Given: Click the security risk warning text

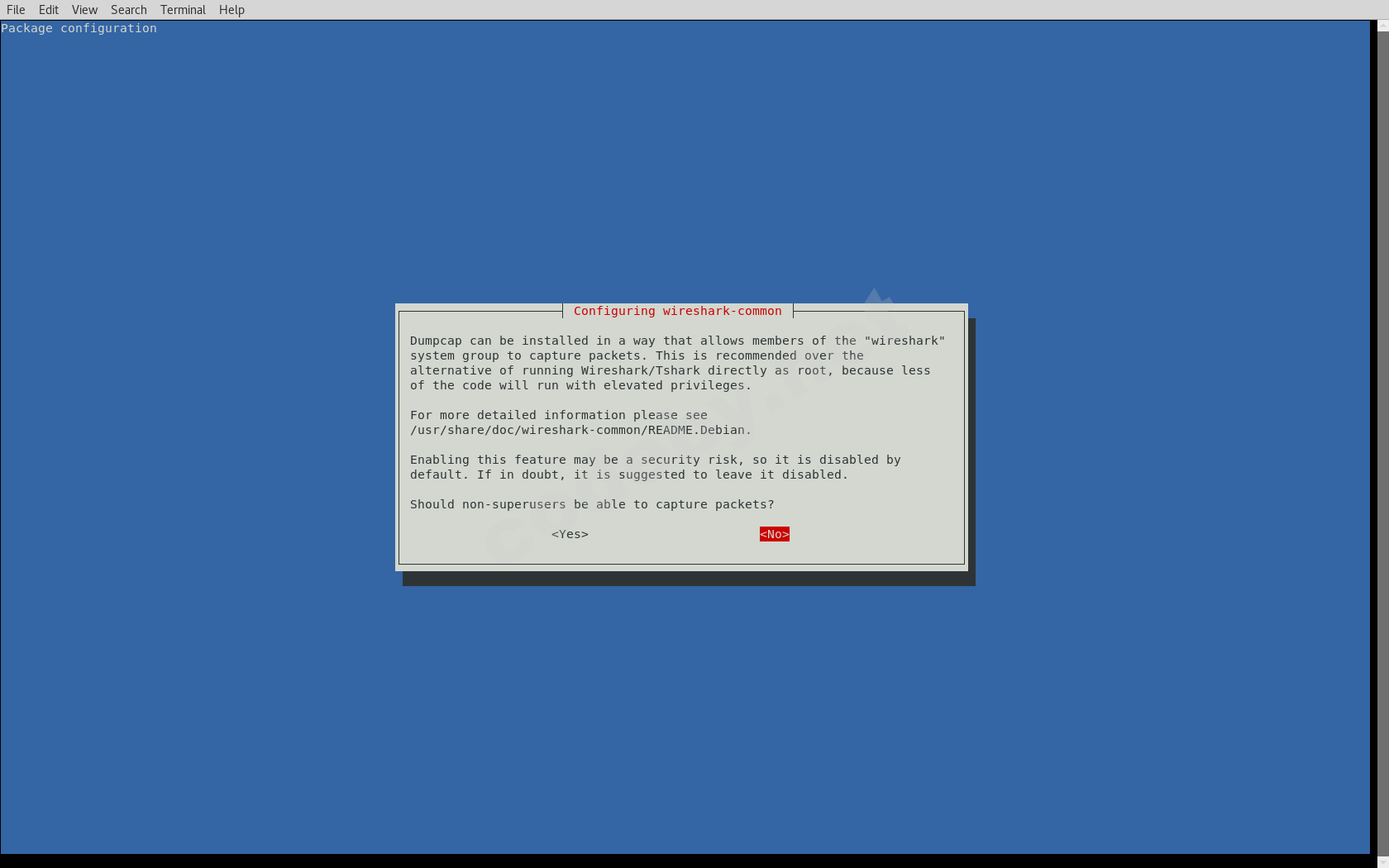Looking at the screenshot, I should click(x=653, y=467).
